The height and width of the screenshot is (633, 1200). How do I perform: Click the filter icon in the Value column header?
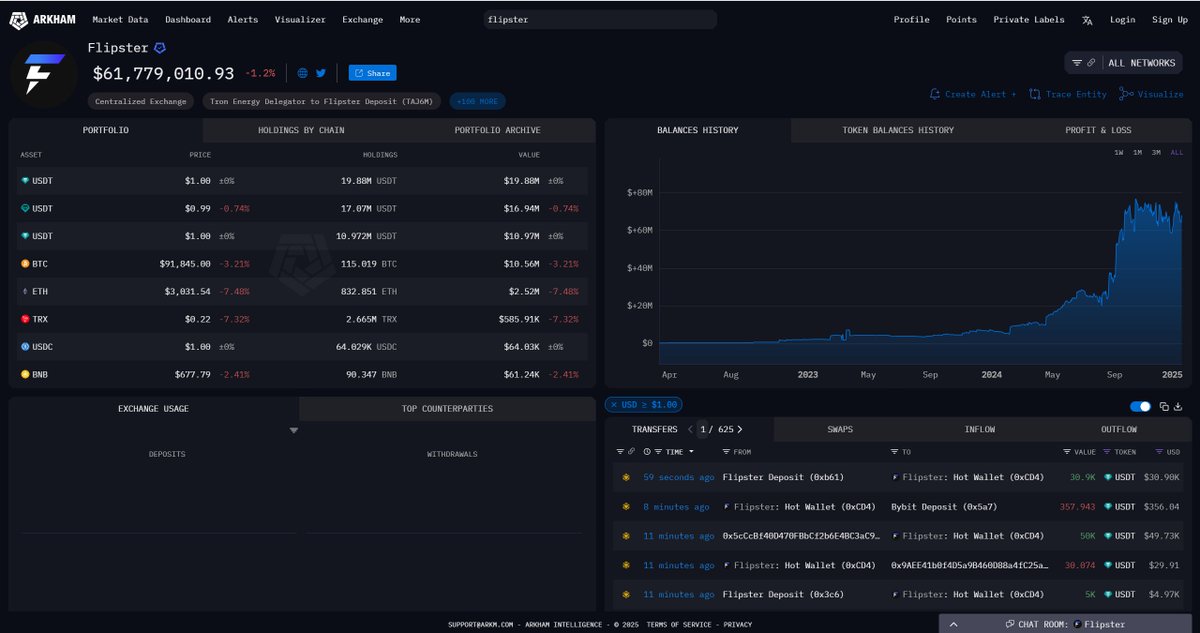1067,452
